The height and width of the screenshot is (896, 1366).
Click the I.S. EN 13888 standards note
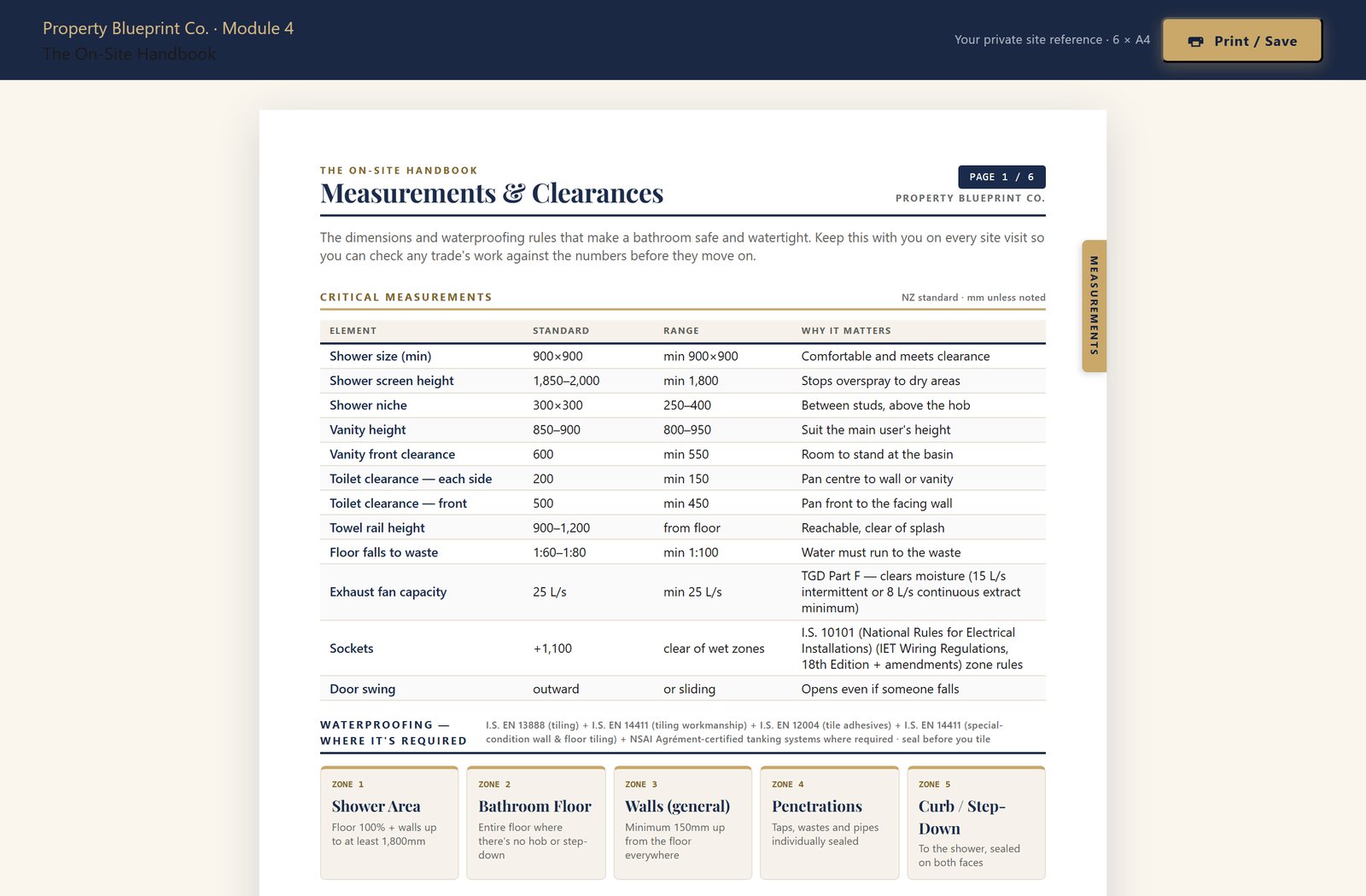744,732
